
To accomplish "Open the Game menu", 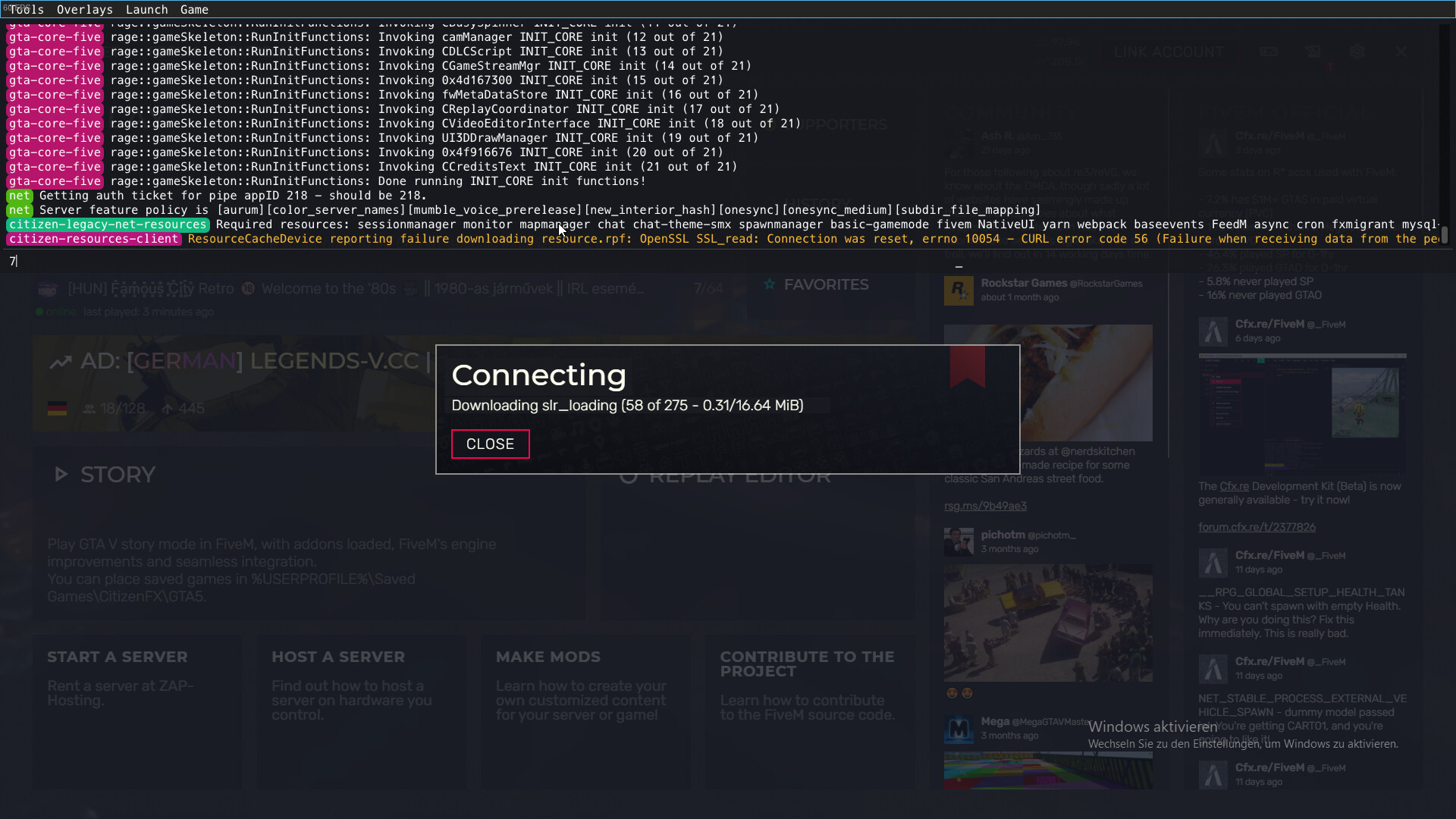I will (x=194, y=9).
